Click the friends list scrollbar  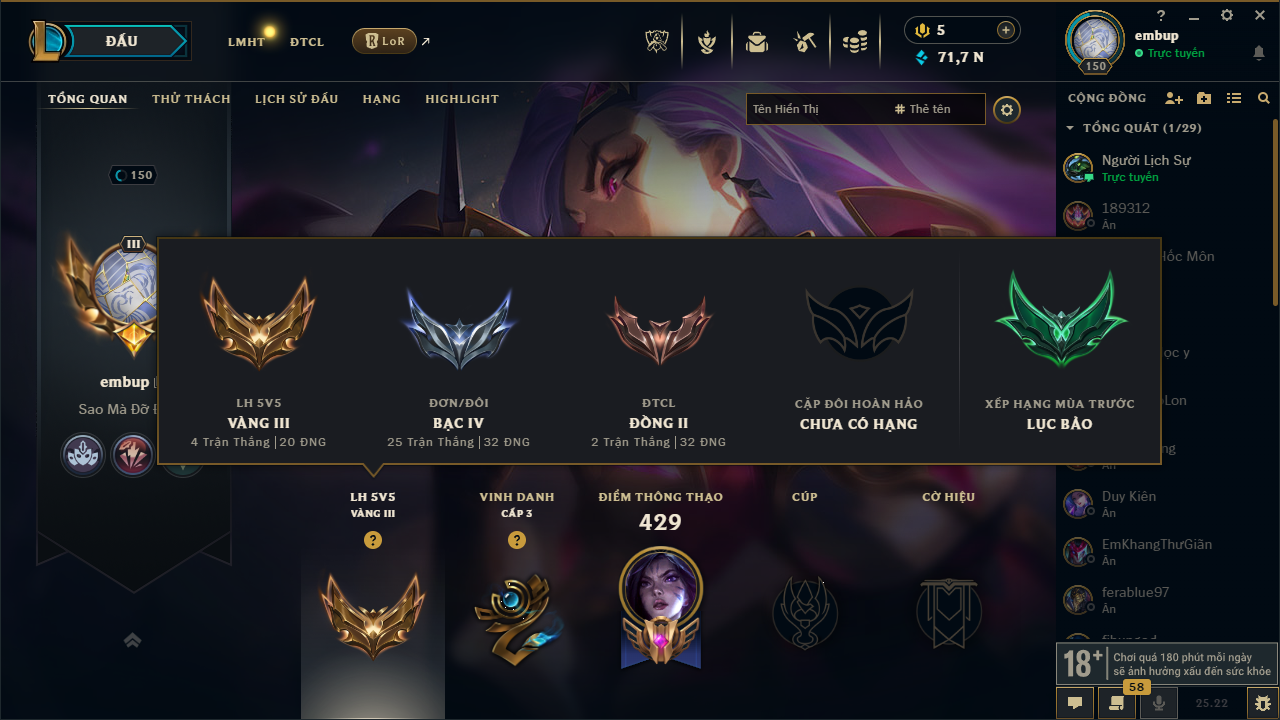click(x=1275, y=212)
